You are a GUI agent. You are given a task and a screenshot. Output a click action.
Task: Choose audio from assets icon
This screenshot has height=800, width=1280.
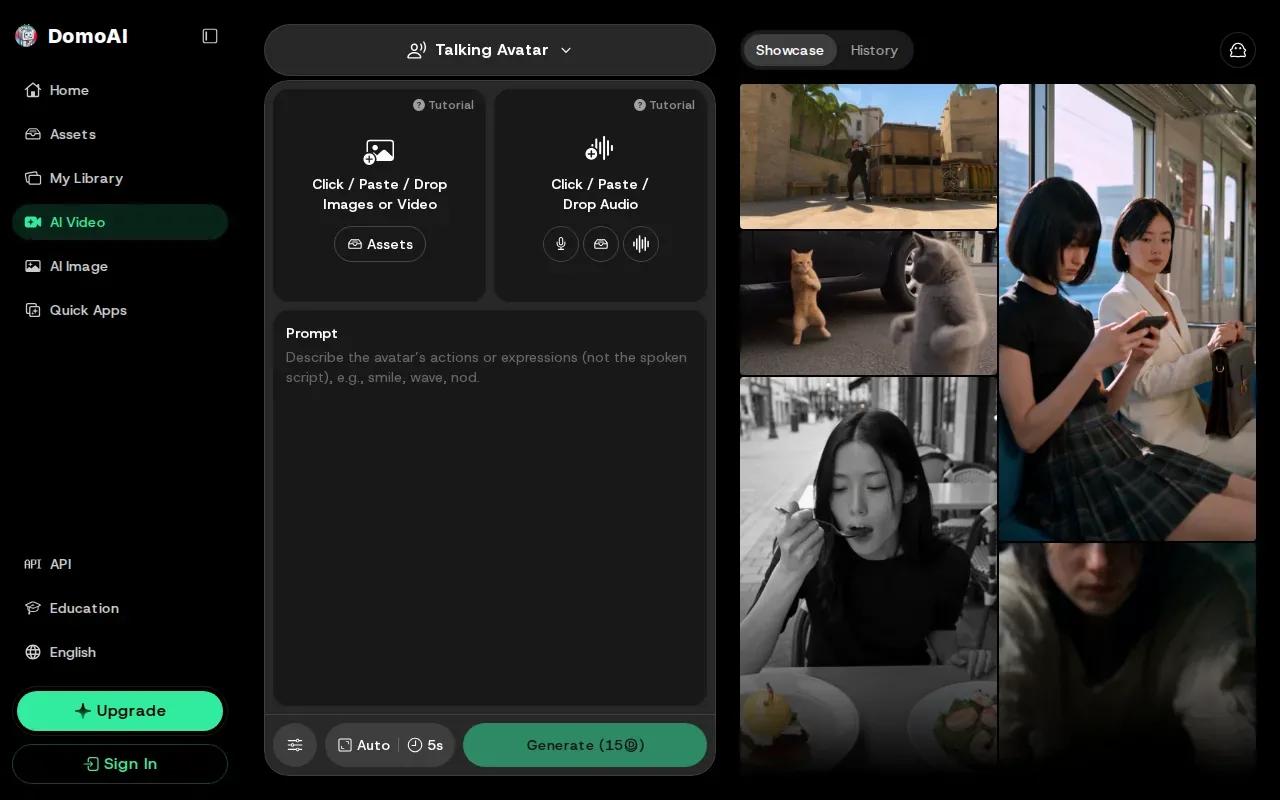point(601,244)
